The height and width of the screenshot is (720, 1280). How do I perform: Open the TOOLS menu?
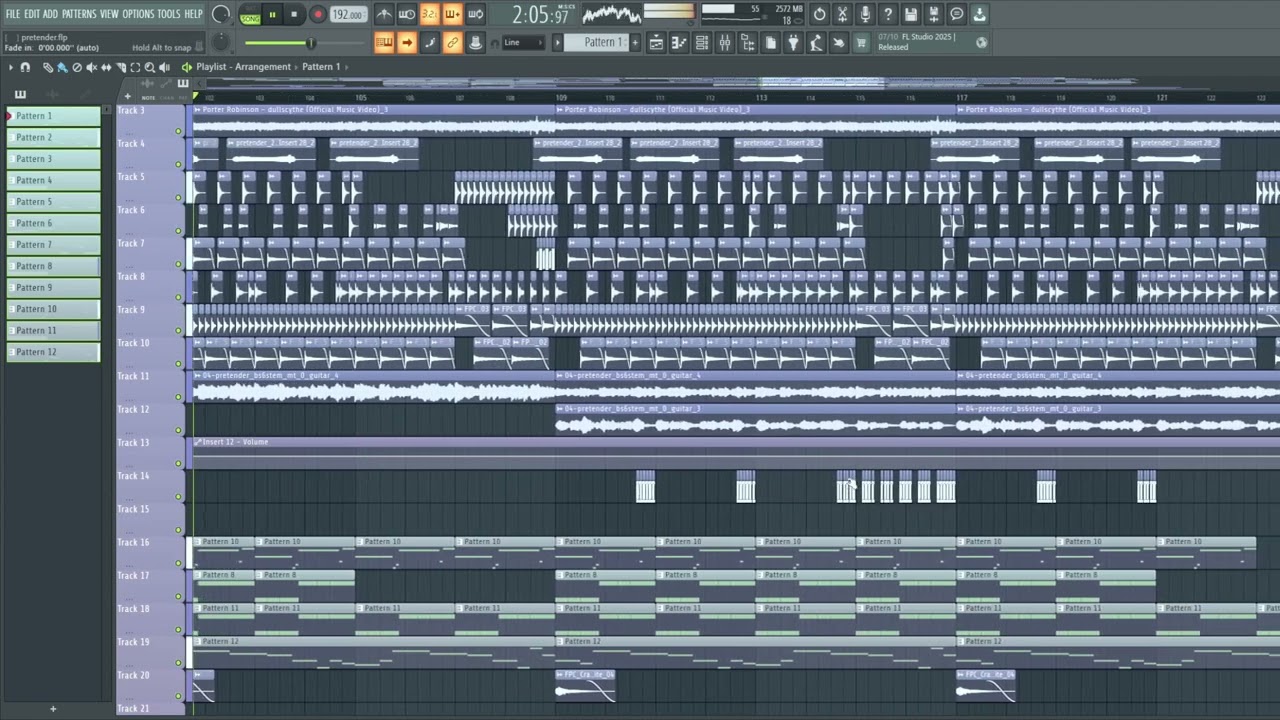tap(168, 14)
